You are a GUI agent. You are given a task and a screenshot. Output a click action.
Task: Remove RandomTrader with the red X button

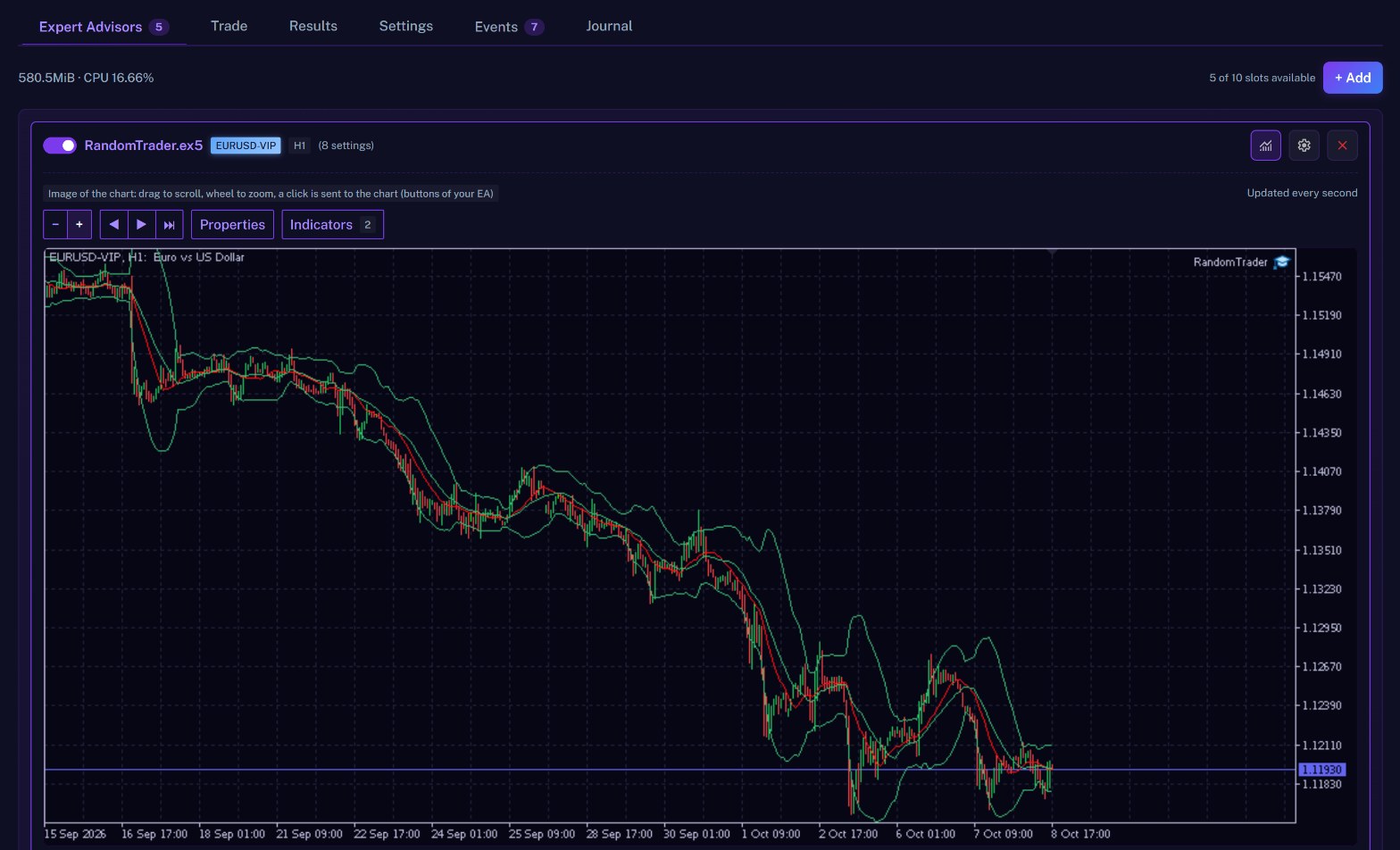(1342, 146)
